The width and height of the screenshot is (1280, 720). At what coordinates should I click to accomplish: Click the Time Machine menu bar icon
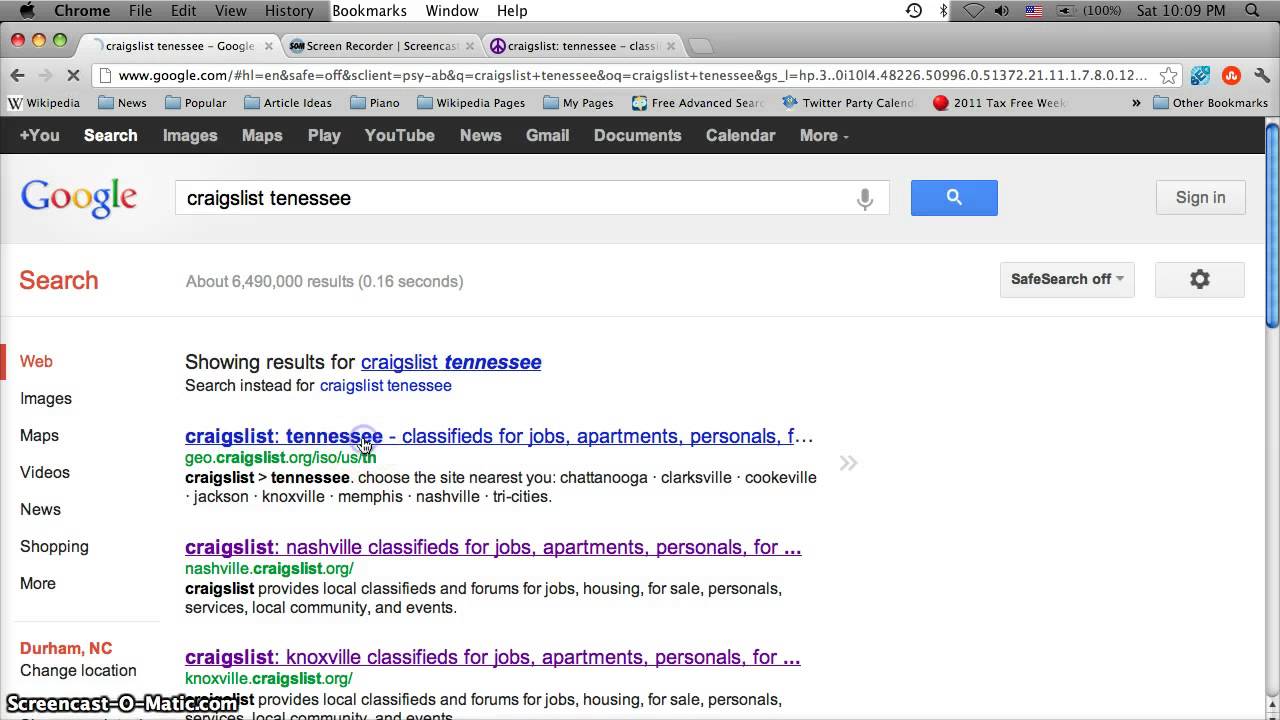coord(914,11)
